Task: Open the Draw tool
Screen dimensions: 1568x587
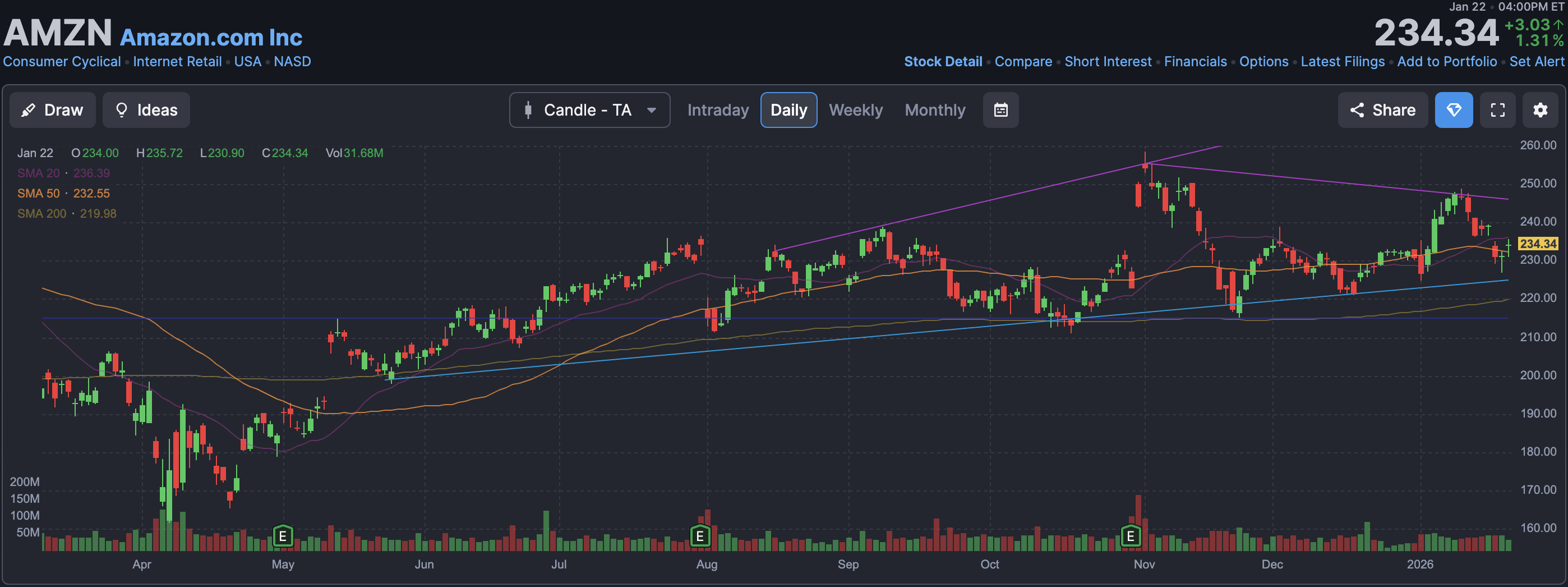Action: [x=52, y=109]
